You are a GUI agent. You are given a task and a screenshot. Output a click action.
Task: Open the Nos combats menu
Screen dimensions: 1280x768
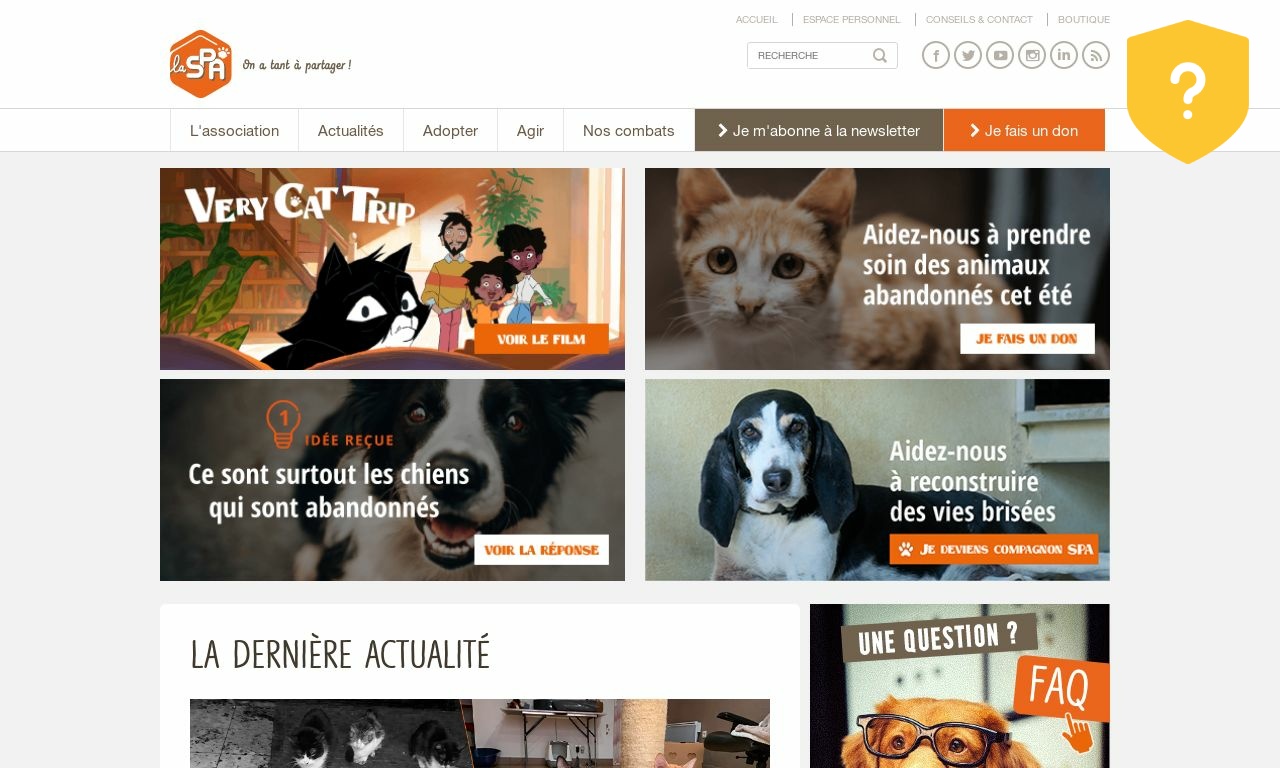coord(629,130)
